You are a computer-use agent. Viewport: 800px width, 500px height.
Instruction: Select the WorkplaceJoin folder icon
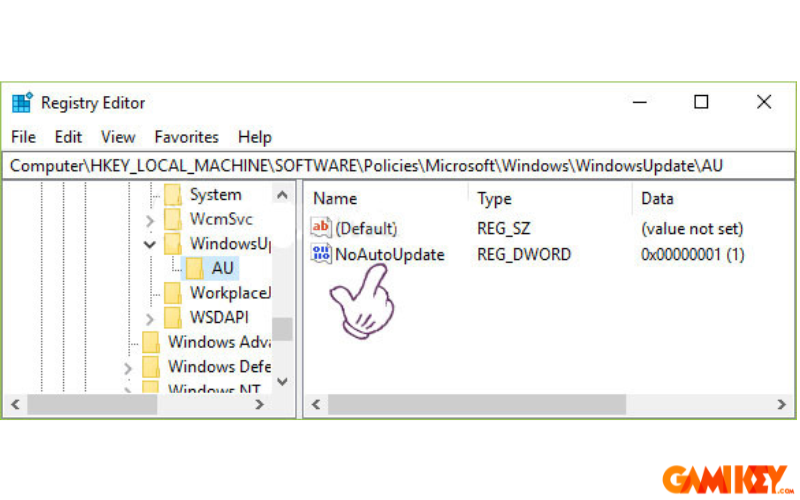point(173,292)
